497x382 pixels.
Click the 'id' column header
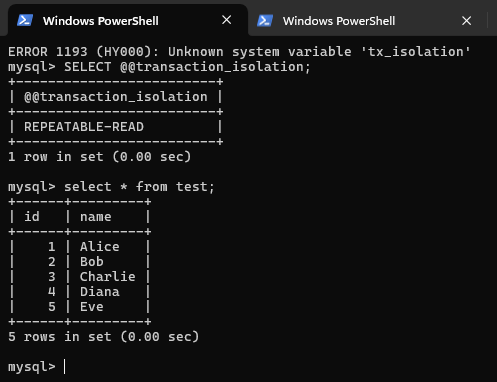click(x=32, y=217)
